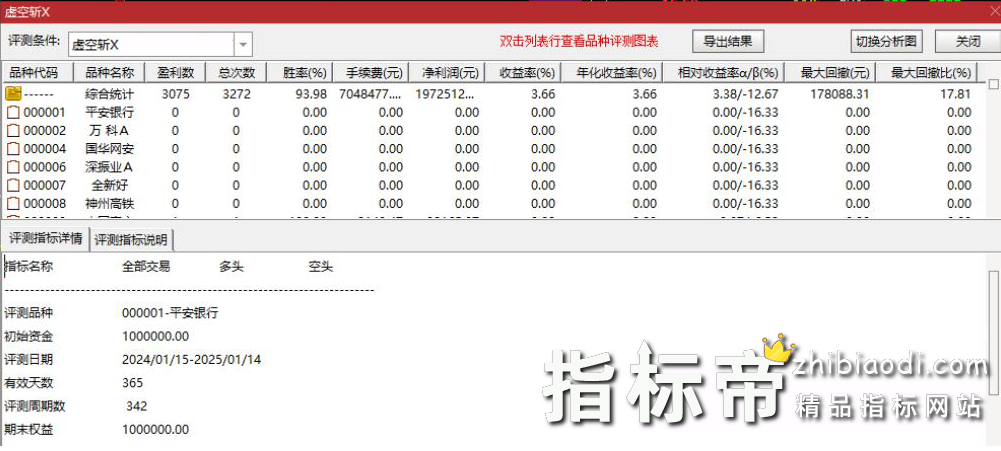
Task: Click the icon beside 000004 国华网安
Action: (13, 149)
